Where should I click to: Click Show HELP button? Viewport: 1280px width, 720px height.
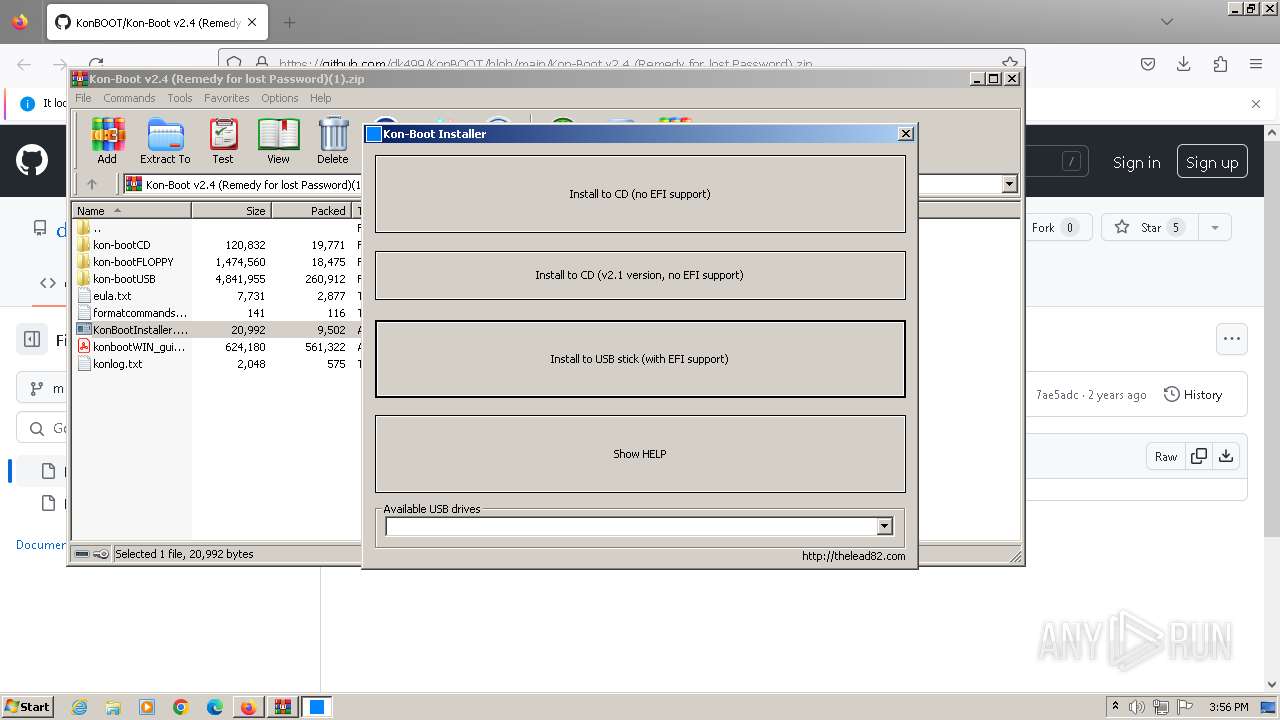(640, 454)
